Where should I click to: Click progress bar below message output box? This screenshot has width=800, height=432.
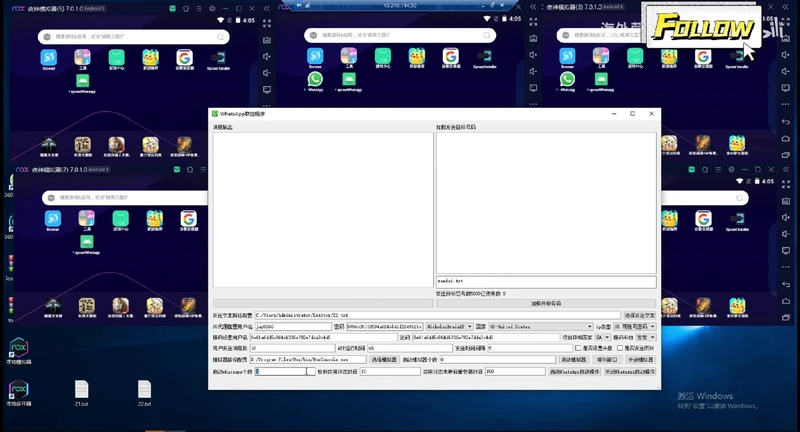point(323,303)
